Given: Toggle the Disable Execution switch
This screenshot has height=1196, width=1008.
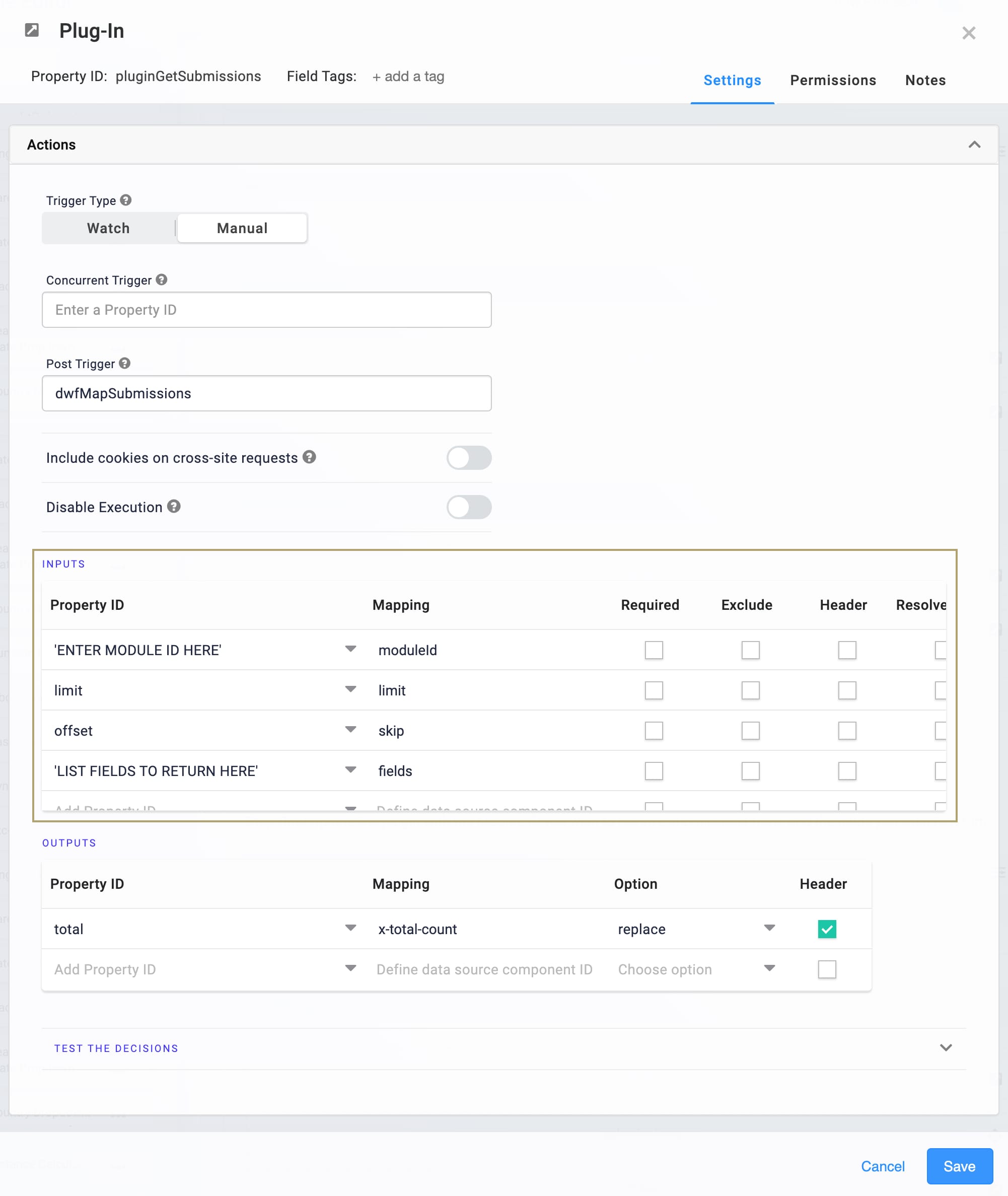Looking at the screenshot, I should [x=469, y=507].
